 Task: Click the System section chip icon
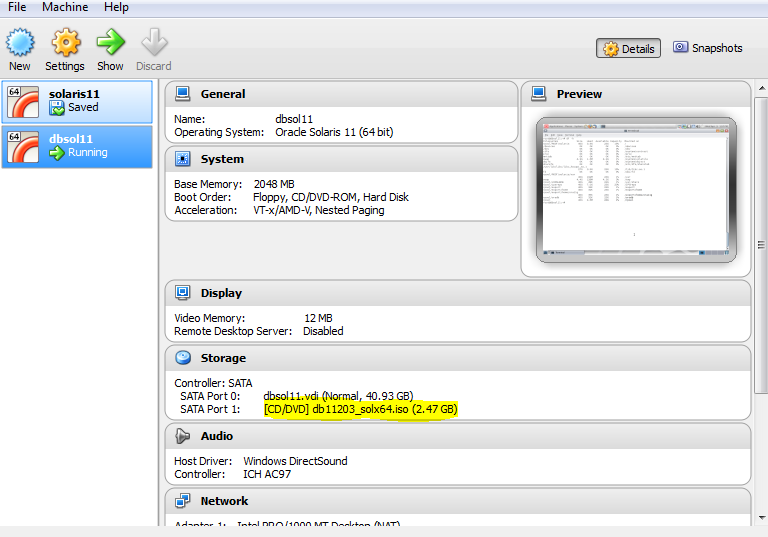pyautogui.click(x=183, y=159)
